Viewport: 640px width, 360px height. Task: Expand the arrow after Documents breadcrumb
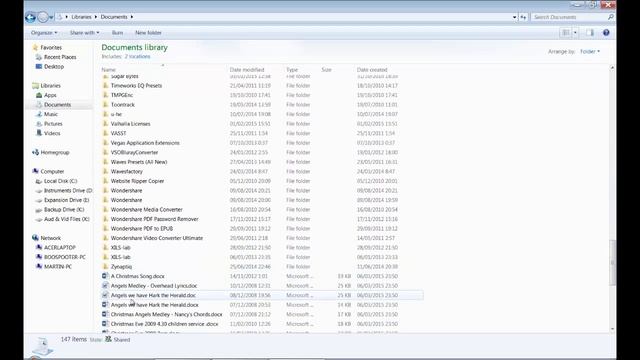click(x=131, y=17)
